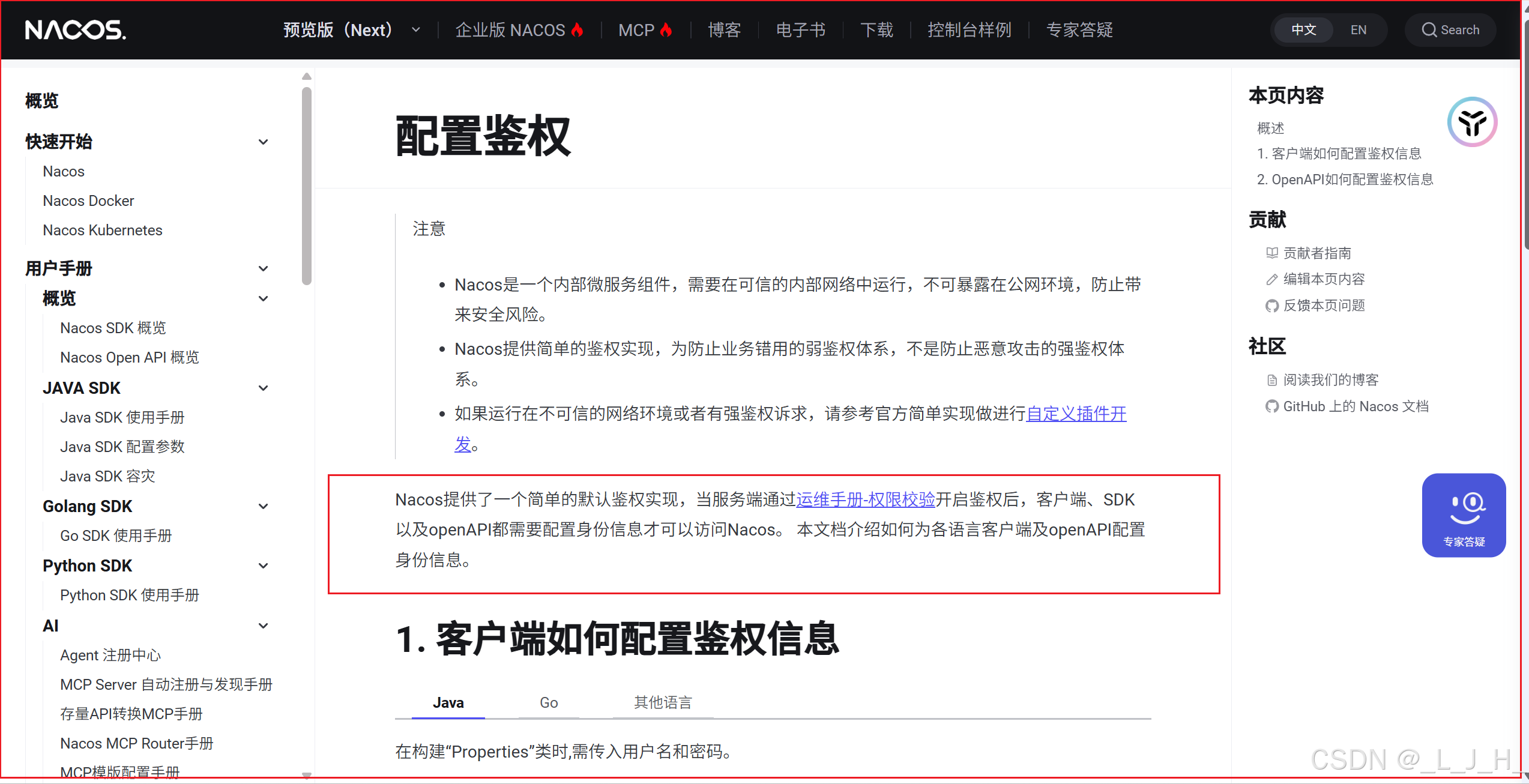Screen dimensions: 1529x784
Task: Collapse the Python SDK sidebar group
Action: click(x=263, y=565)
